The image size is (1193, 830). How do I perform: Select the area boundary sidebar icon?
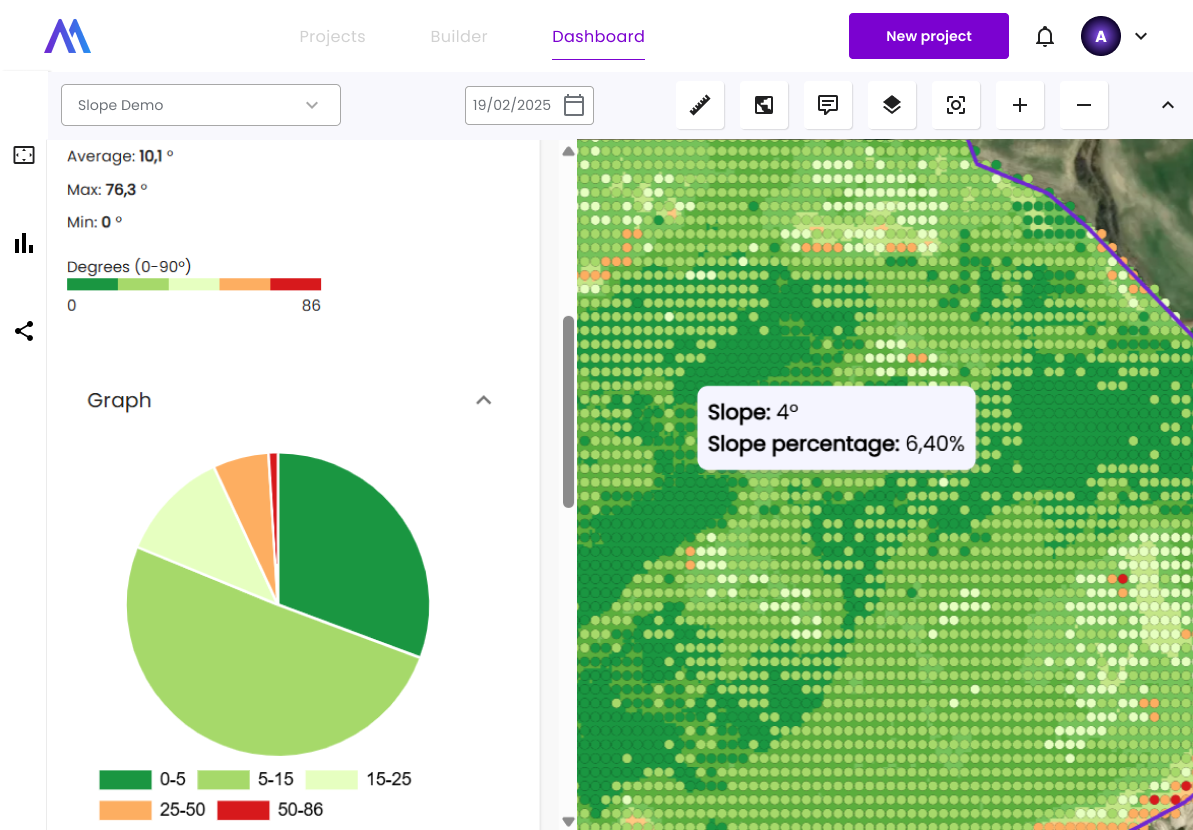coord(24,155)
